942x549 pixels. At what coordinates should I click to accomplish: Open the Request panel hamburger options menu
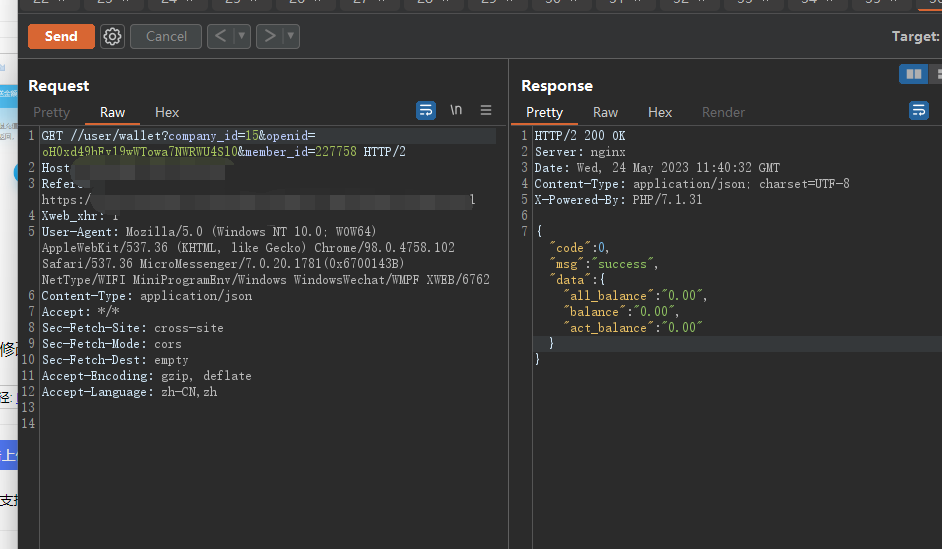click(486, 110)
